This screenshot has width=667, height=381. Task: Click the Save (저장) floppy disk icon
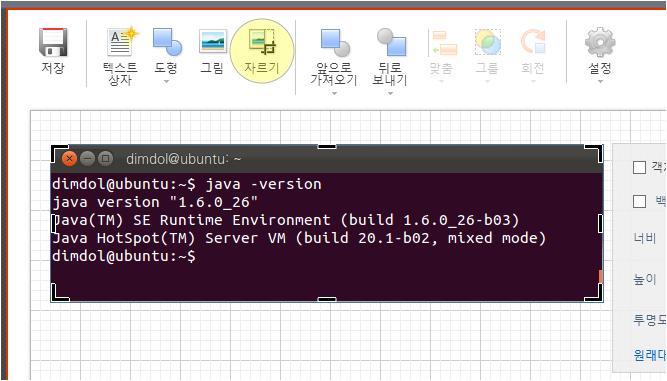(x=53, y=42)
